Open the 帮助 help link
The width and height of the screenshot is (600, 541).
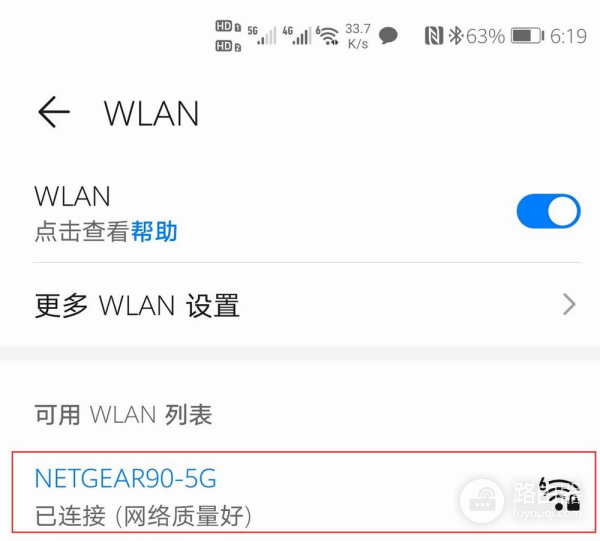click(x=154, y=231)
